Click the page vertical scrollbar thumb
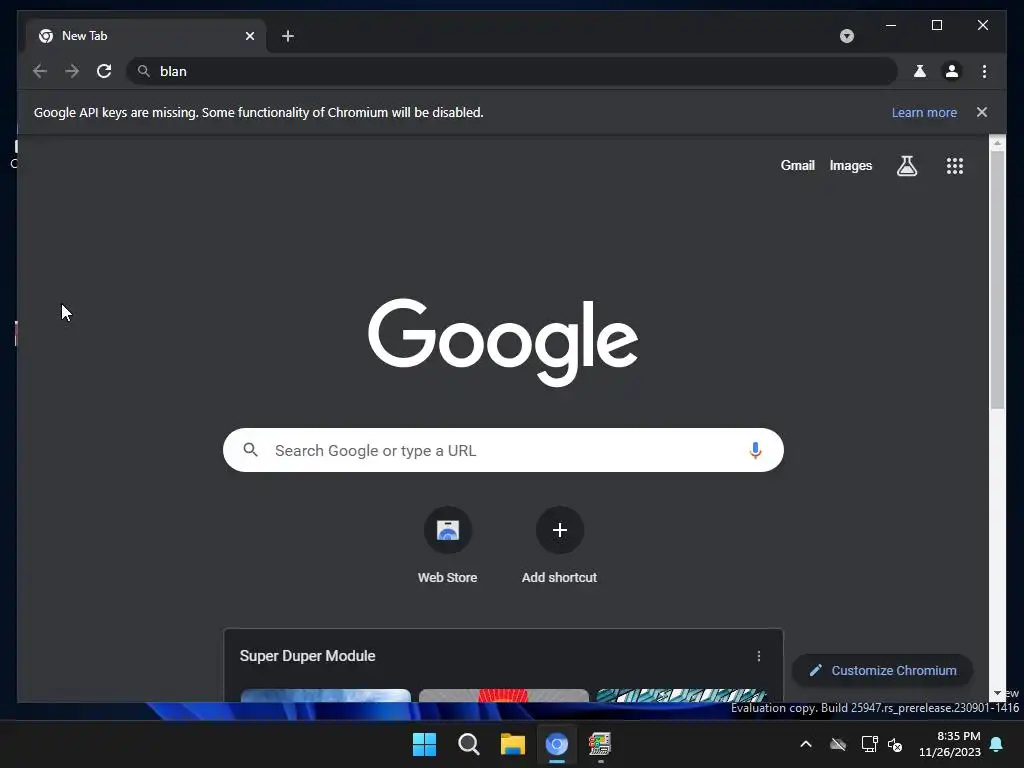 997,281
